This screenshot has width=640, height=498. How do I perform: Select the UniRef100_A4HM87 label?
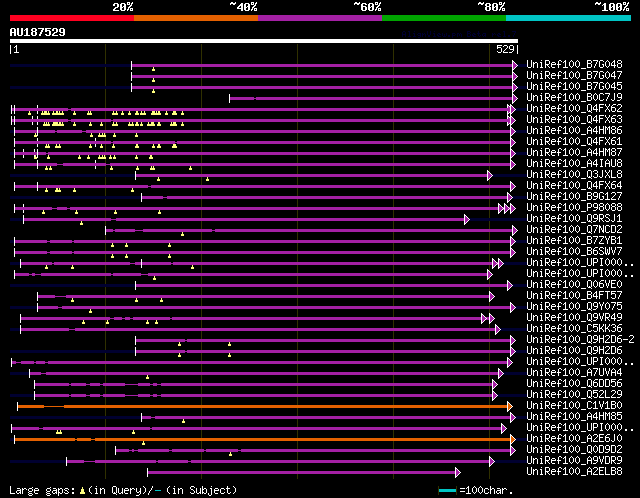pyautogui.click(x=574, y=153)
